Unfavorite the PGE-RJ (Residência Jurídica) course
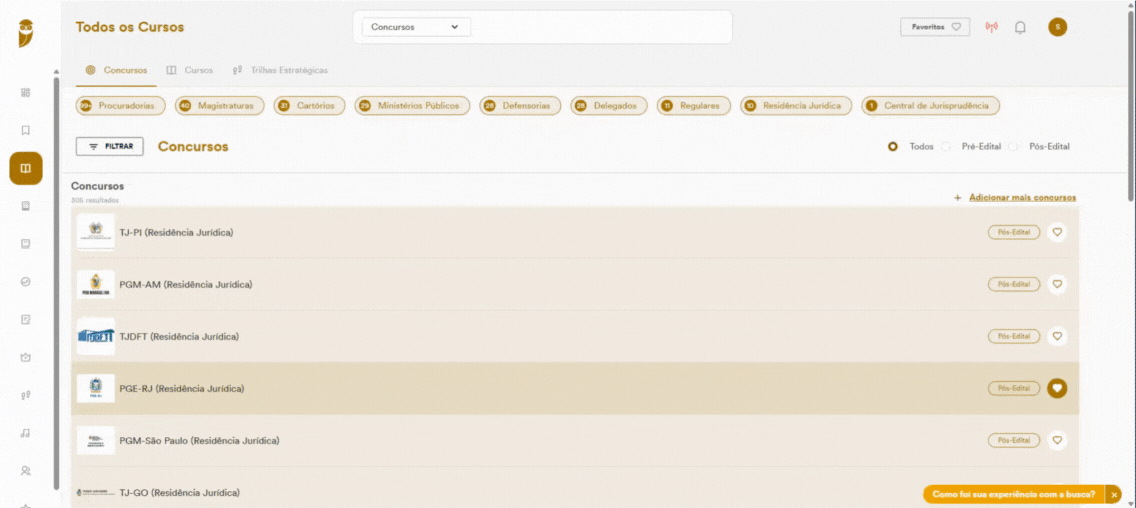 pyautogui.click(x=1057, y=388)
